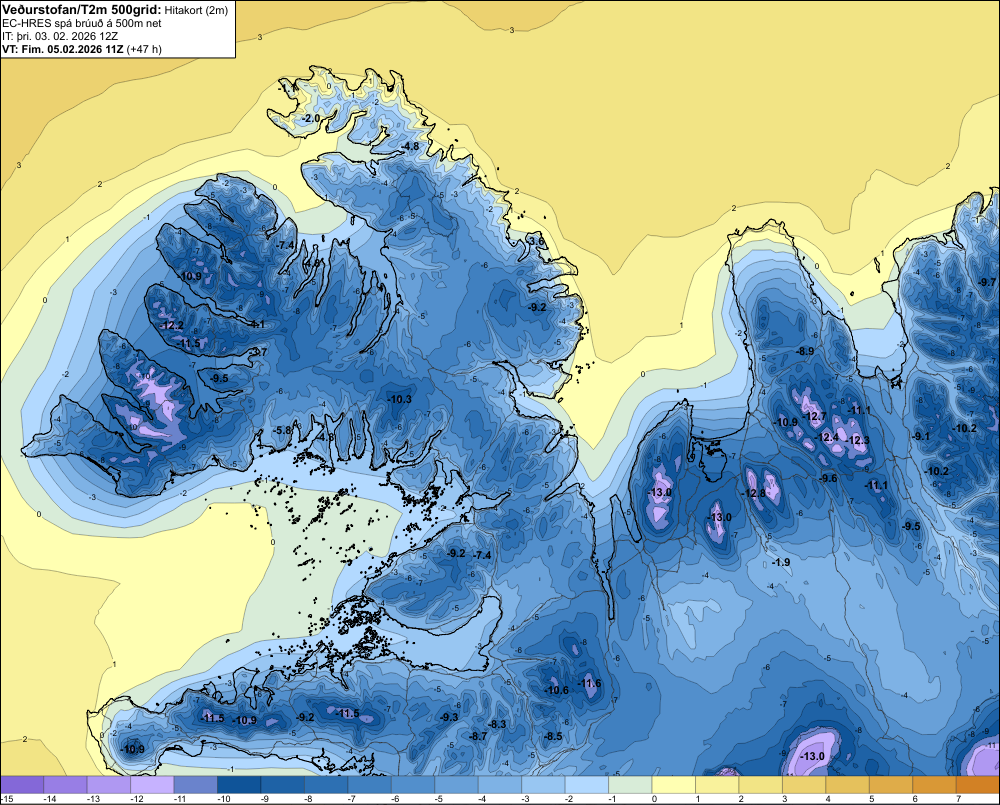This screenshot has height=805, width=1000.
Task: Click the 'VT: Fim. 05.02.2026 11Z' valid time
Action: pyautogui.click(x=63, y=49)
